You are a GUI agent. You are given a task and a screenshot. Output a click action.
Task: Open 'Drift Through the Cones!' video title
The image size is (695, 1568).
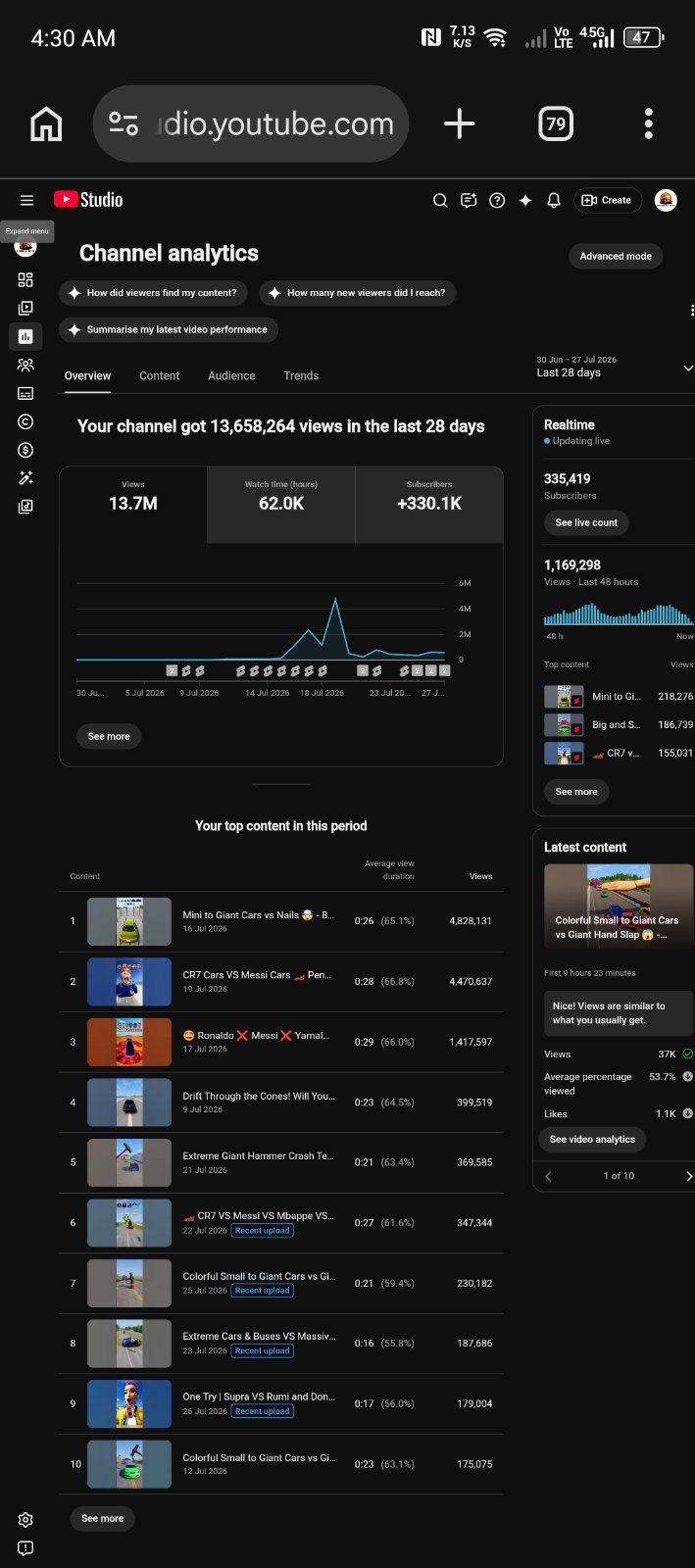pyautogui.click(x=259, y=1096)
